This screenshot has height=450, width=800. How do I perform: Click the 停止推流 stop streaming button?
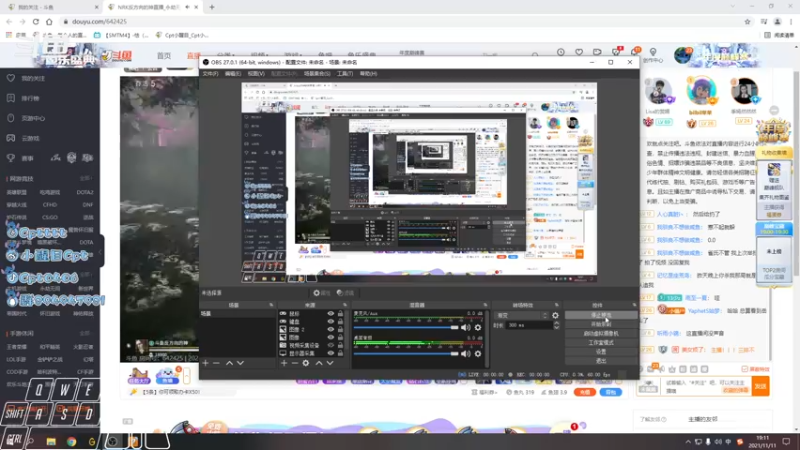(601, 315)
